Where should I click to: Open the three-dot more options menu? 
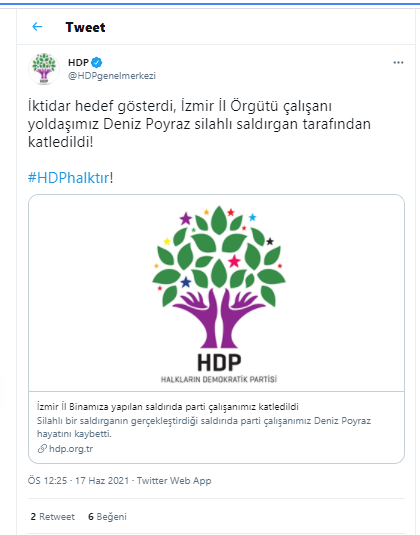tap(398, 62)
